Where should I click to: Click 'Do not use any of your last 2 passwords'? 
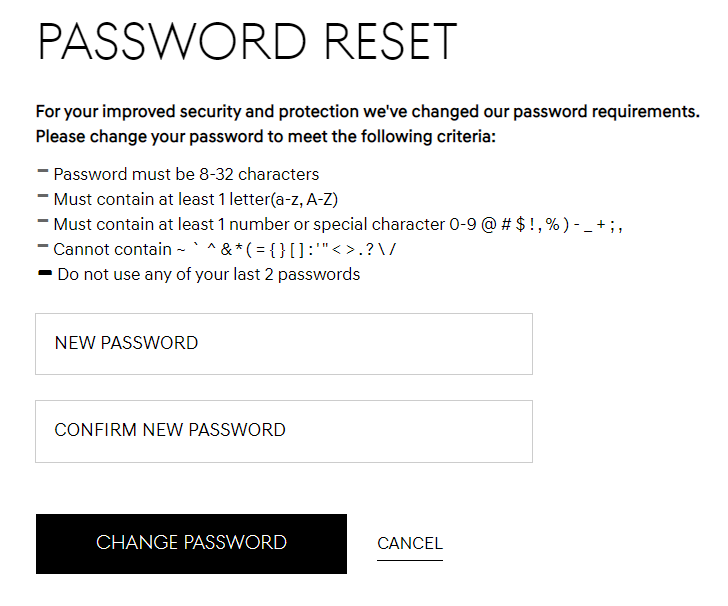click(209, 274)
